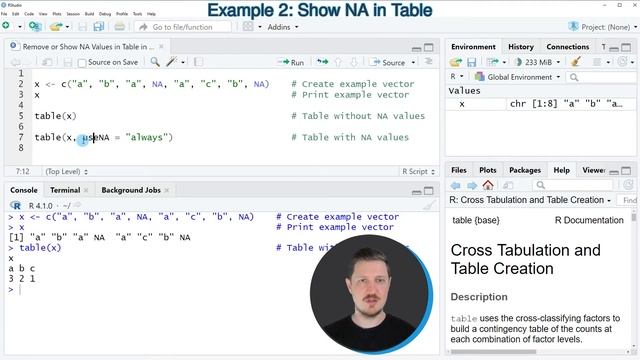Open the Project (None) menu
This screenshot has width=640, height=360.
point(603,27)
